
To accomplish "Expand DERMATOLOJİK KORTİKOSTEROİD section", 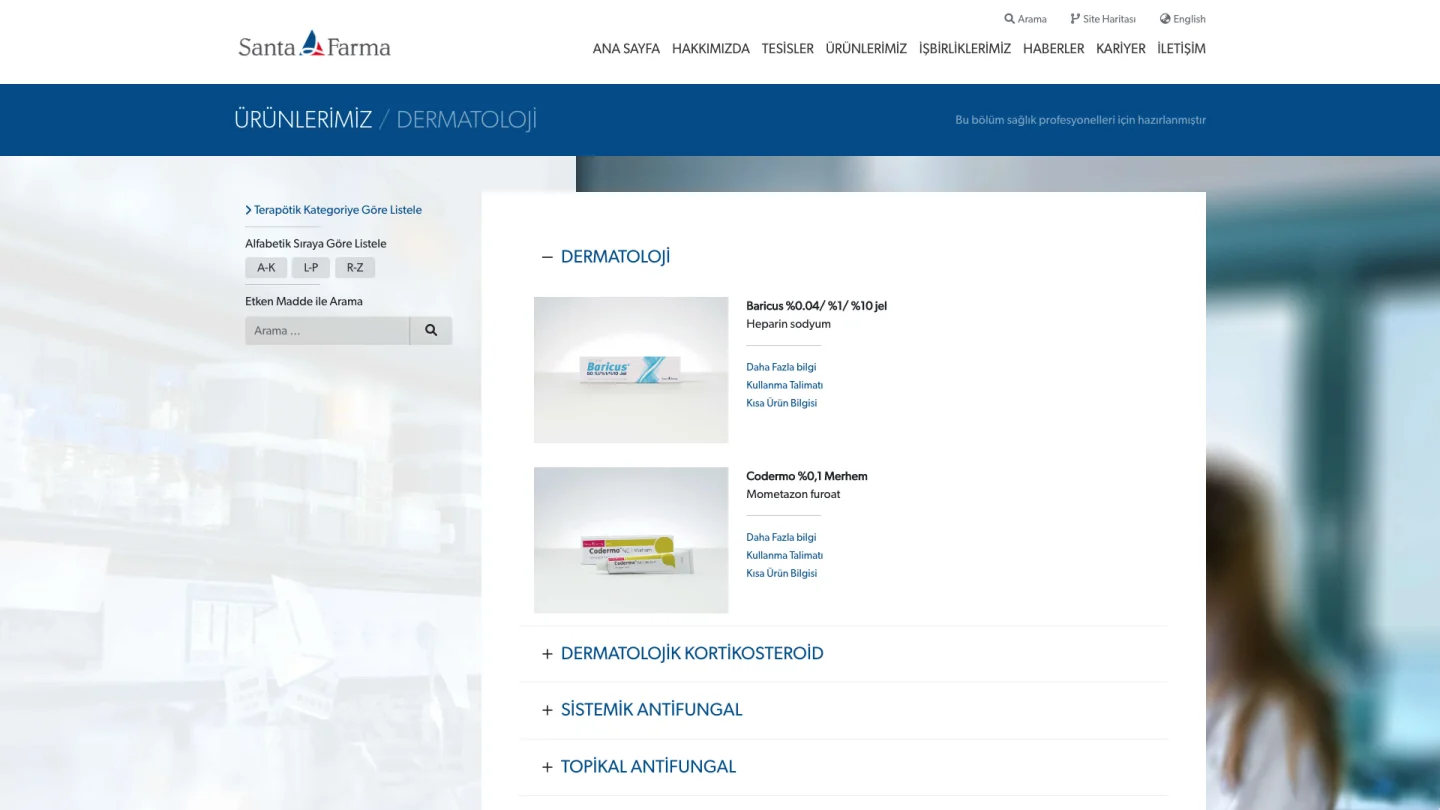I will click(x=683, y=654).
